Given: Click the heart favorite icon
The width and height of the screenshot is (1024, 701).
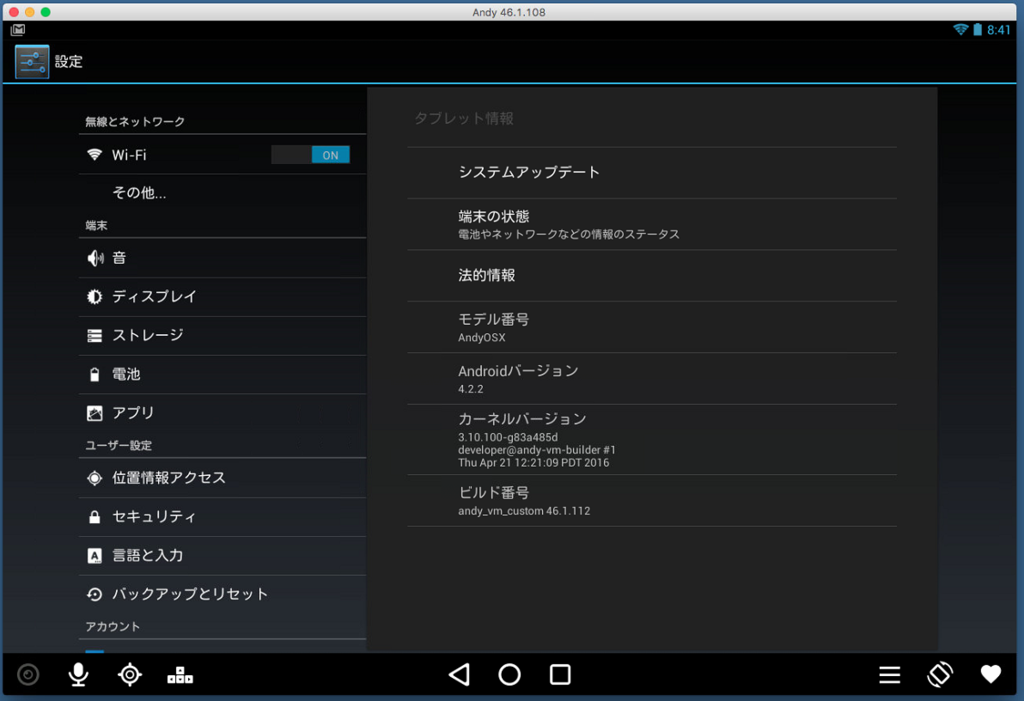Looking at the screenshot, I should coord(991,674).
